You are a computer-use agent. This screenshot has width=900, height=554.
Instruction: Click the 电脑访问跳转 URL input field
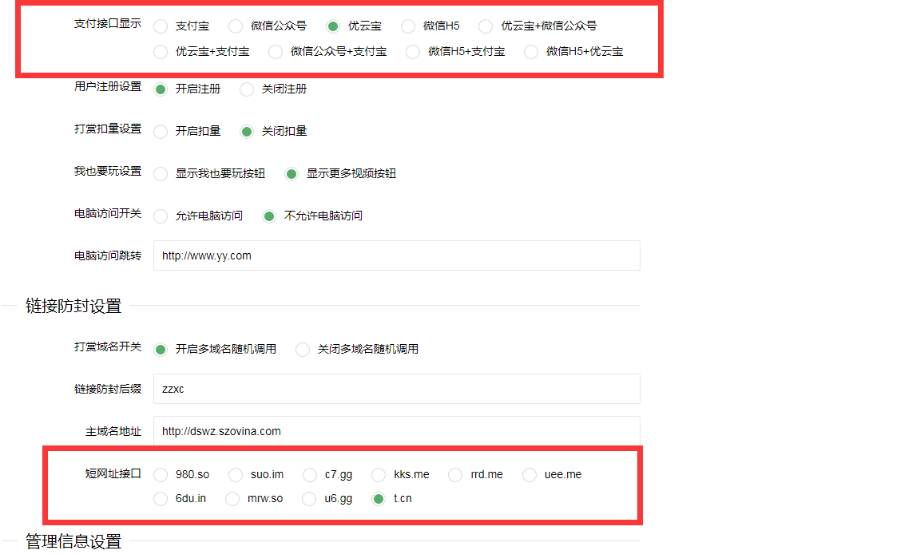397,255
